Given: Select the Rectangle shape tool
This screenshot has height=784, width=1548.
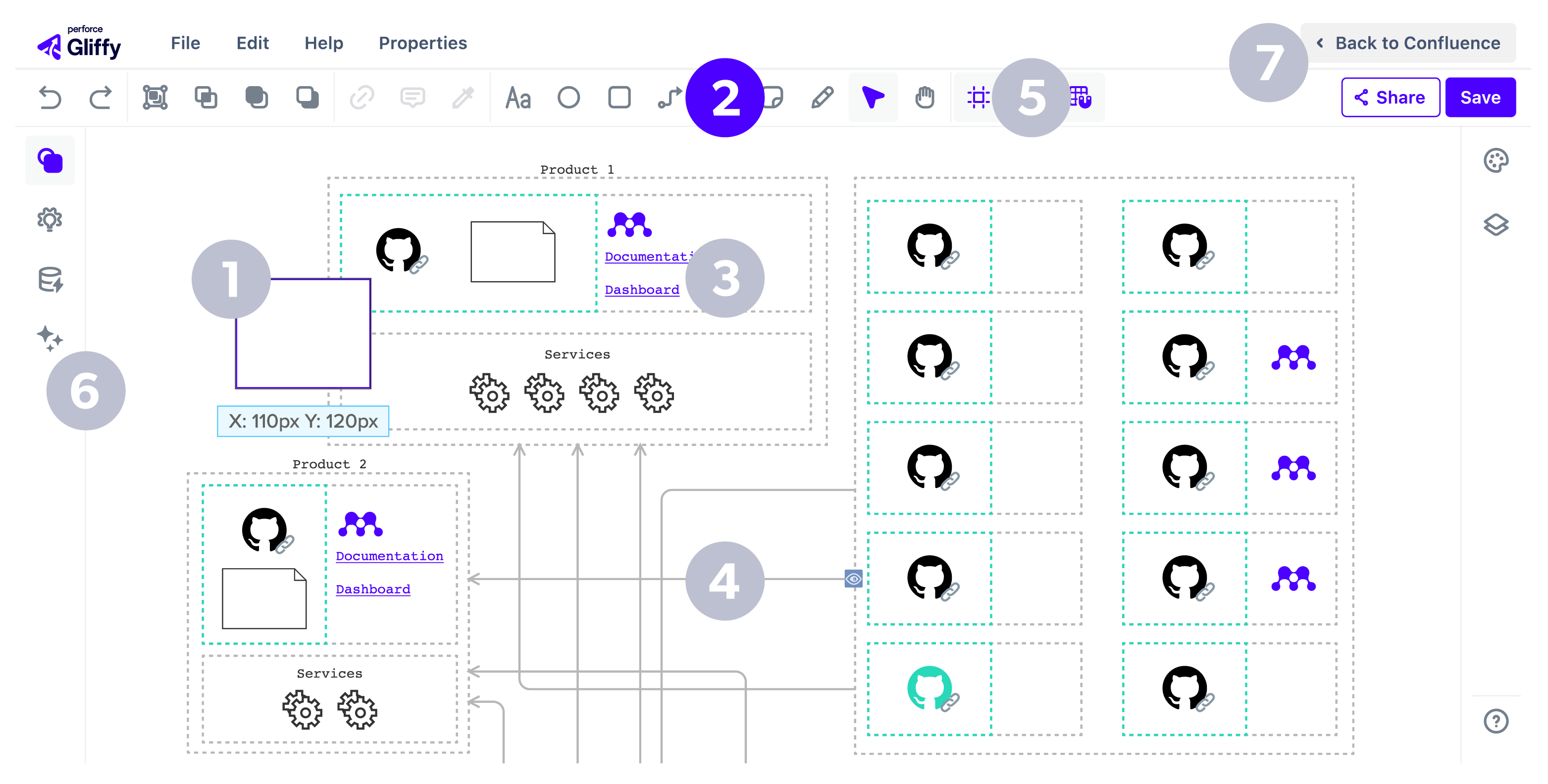Looking at the screenshot, I should (x=619, y=98).
